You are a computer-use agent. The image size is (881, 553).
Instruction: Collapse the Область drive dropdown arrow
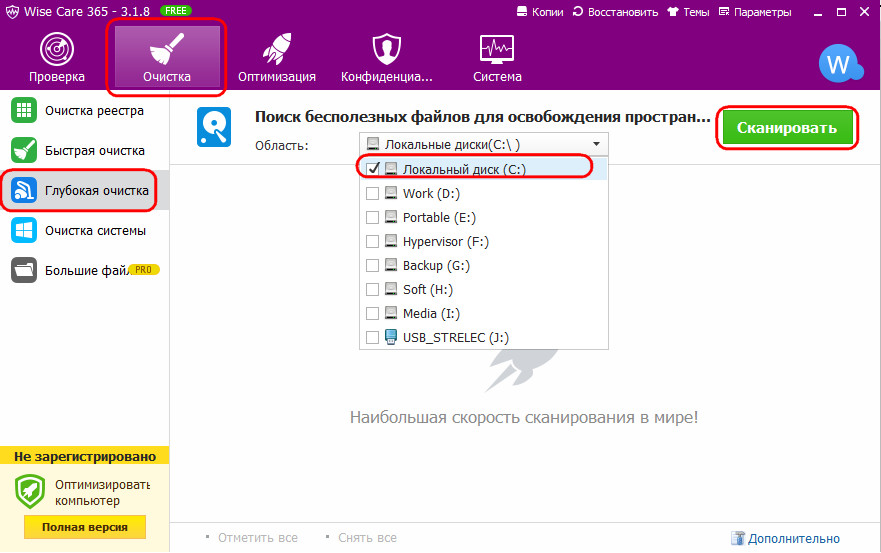click(x=597, y=144)
